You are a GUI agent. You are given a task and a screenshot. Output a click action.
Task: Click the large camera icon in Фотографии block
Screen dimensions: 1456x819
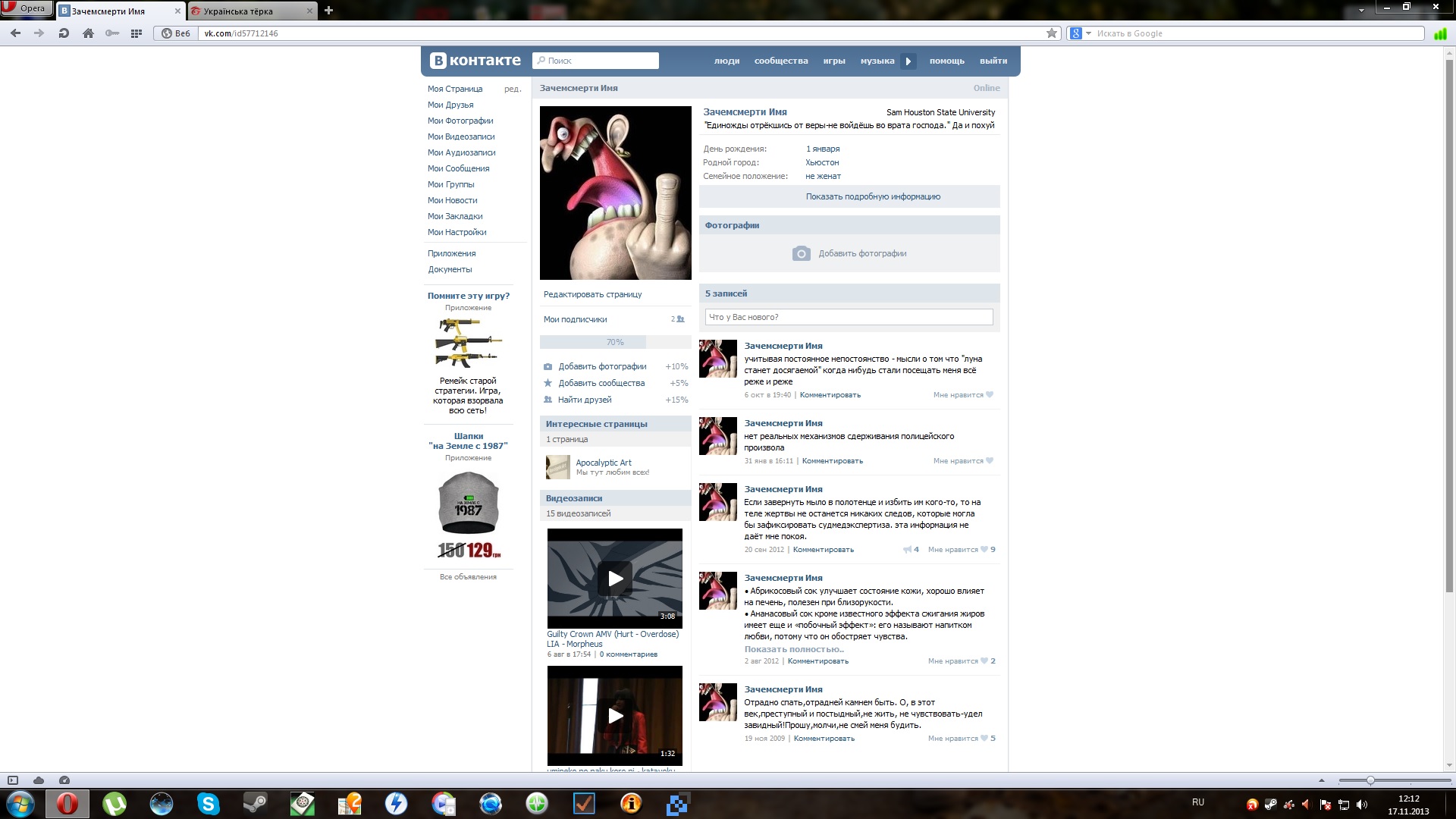(x=801, y=253)
